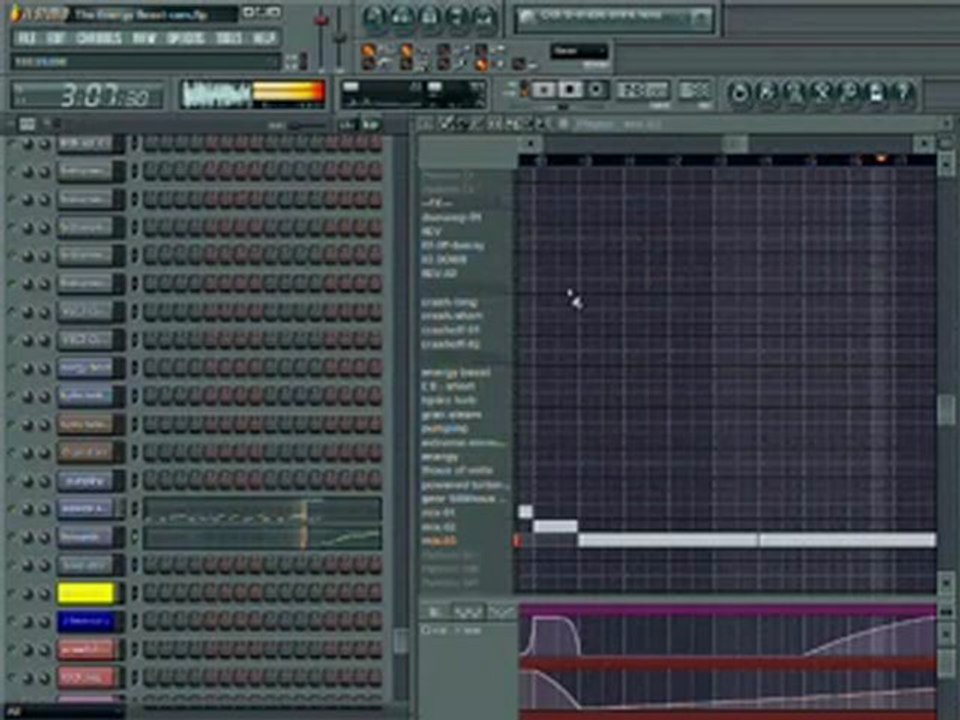Toggle first step of the yellow channel

click(150, 593)
